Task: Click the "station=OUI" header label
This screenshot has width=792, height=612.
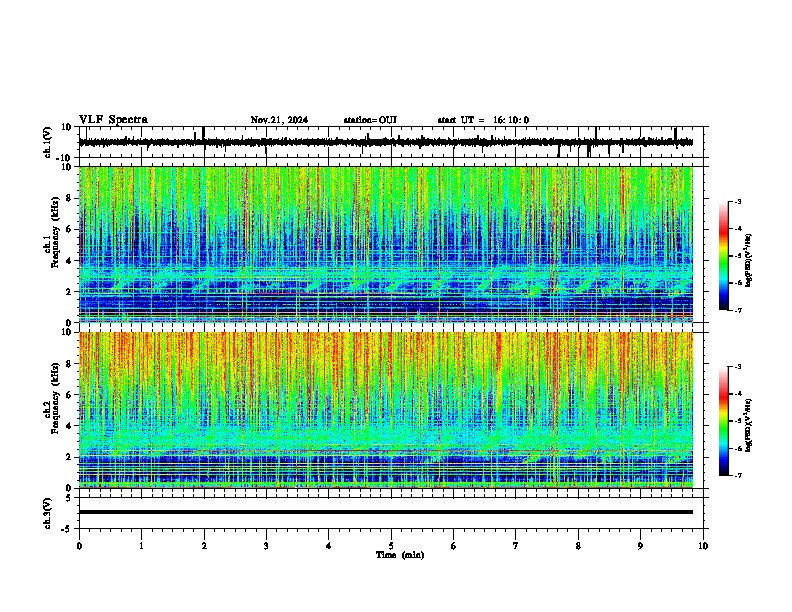Action: [x=370, y=120]
